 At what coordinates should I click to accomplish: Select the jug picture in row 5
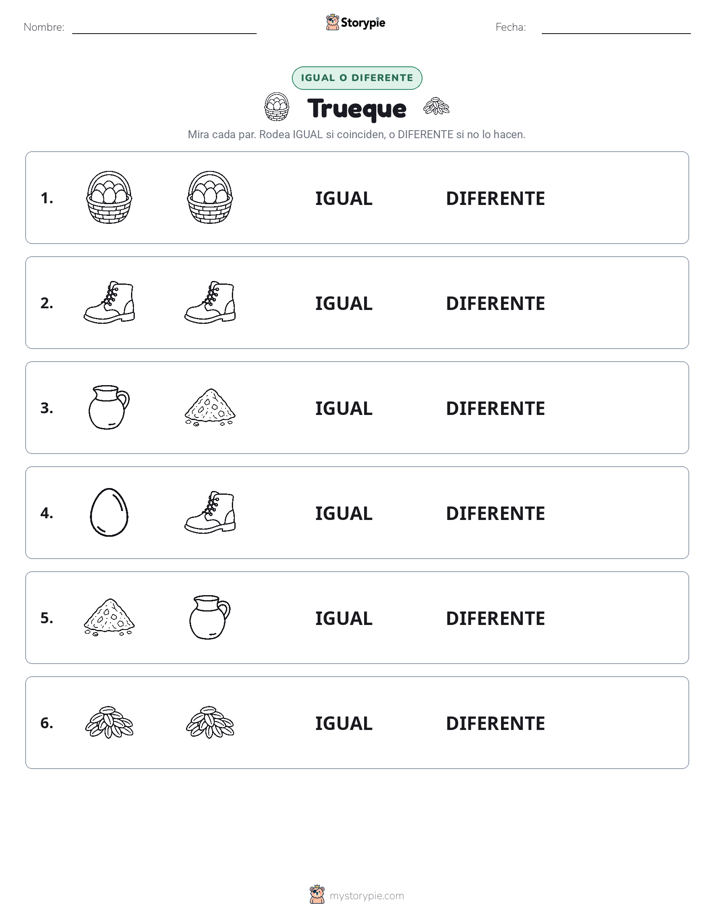click(210, 617)
